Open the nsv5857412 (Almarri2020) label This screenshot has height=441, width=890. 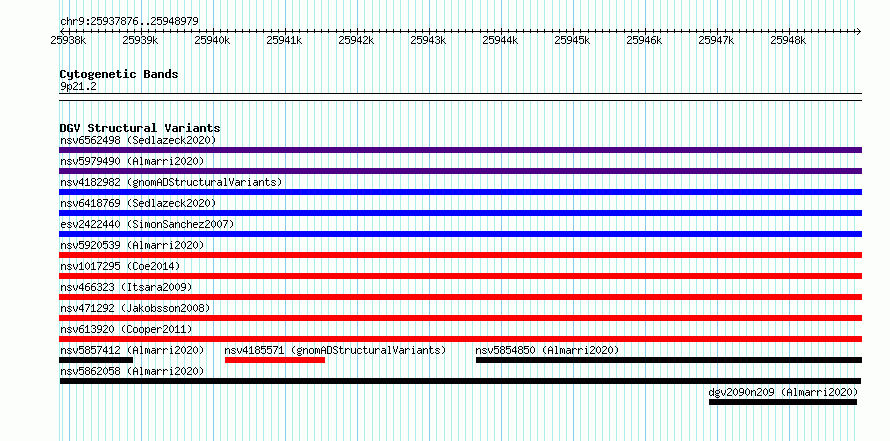[132, 350]
